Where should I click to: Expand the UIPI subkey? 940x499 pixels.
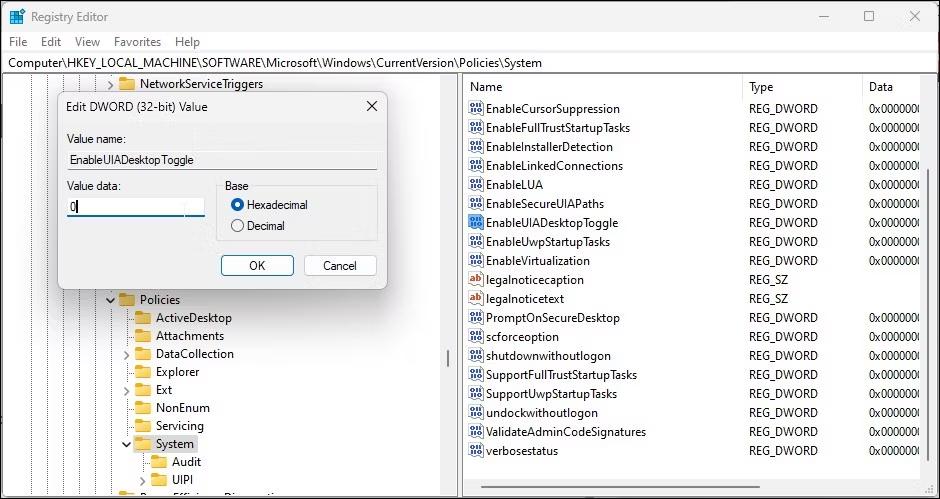click(143, 480)
